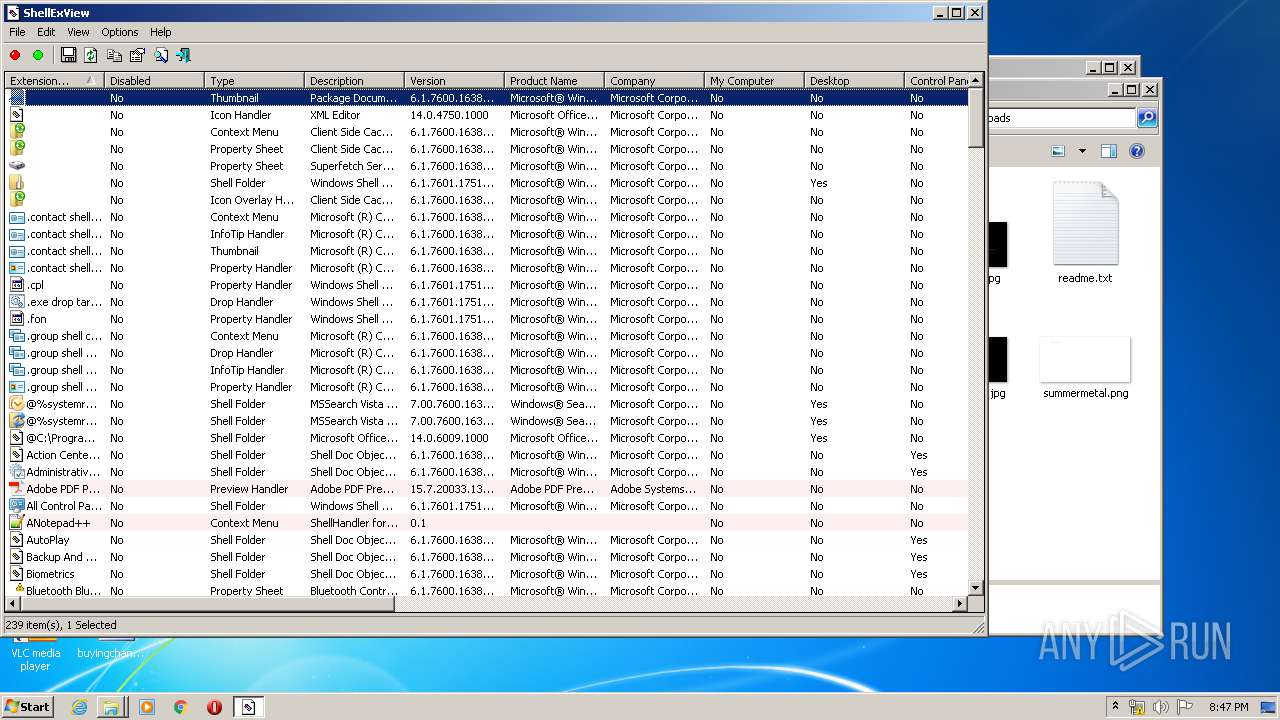Screen dimensions: 1280x720
Task: Open Opera from the taskbar
Action: tap(214, 707)
